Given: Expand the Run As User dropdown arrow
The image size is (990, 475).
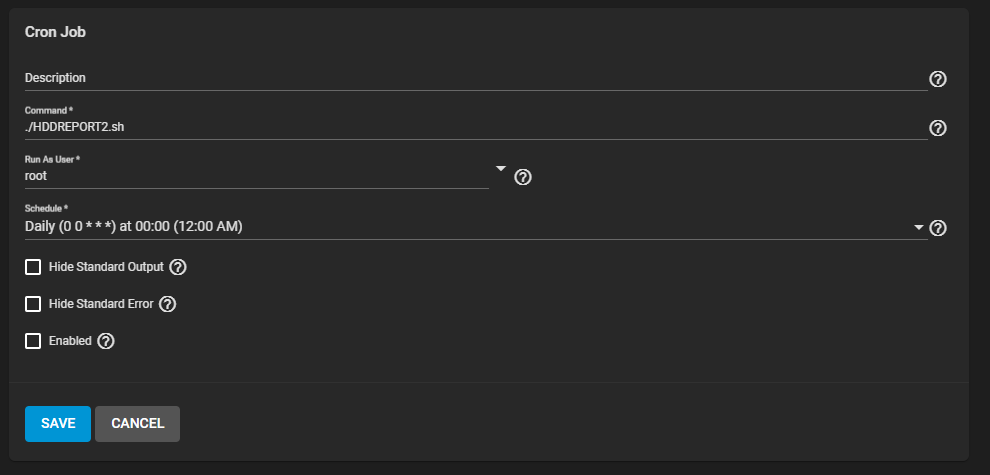Looking at the screenshot, I should (501, 169).
